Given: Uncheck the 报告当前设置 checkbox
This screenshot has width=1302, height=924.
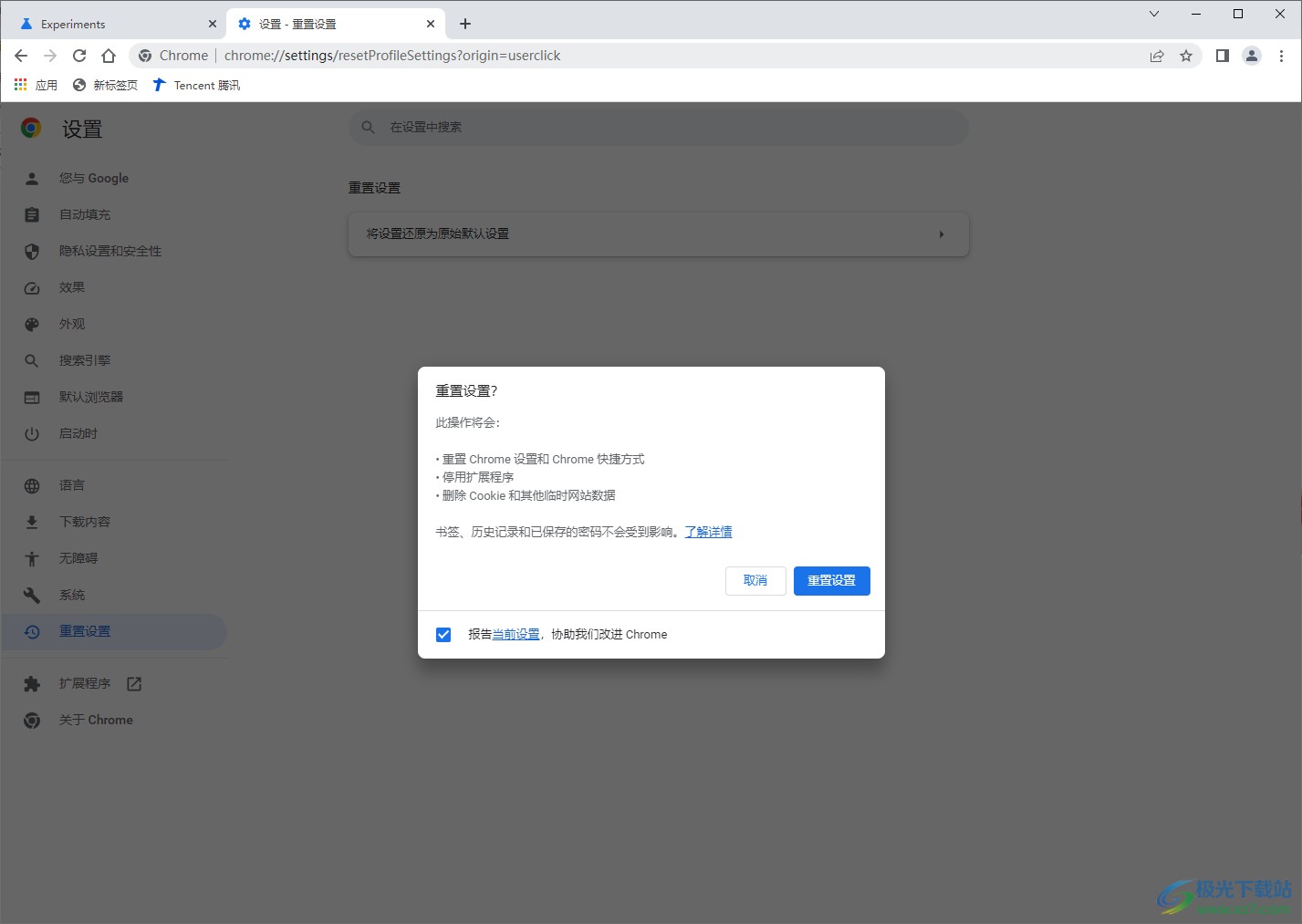Looking at the screenshot, I should (443, 634).
